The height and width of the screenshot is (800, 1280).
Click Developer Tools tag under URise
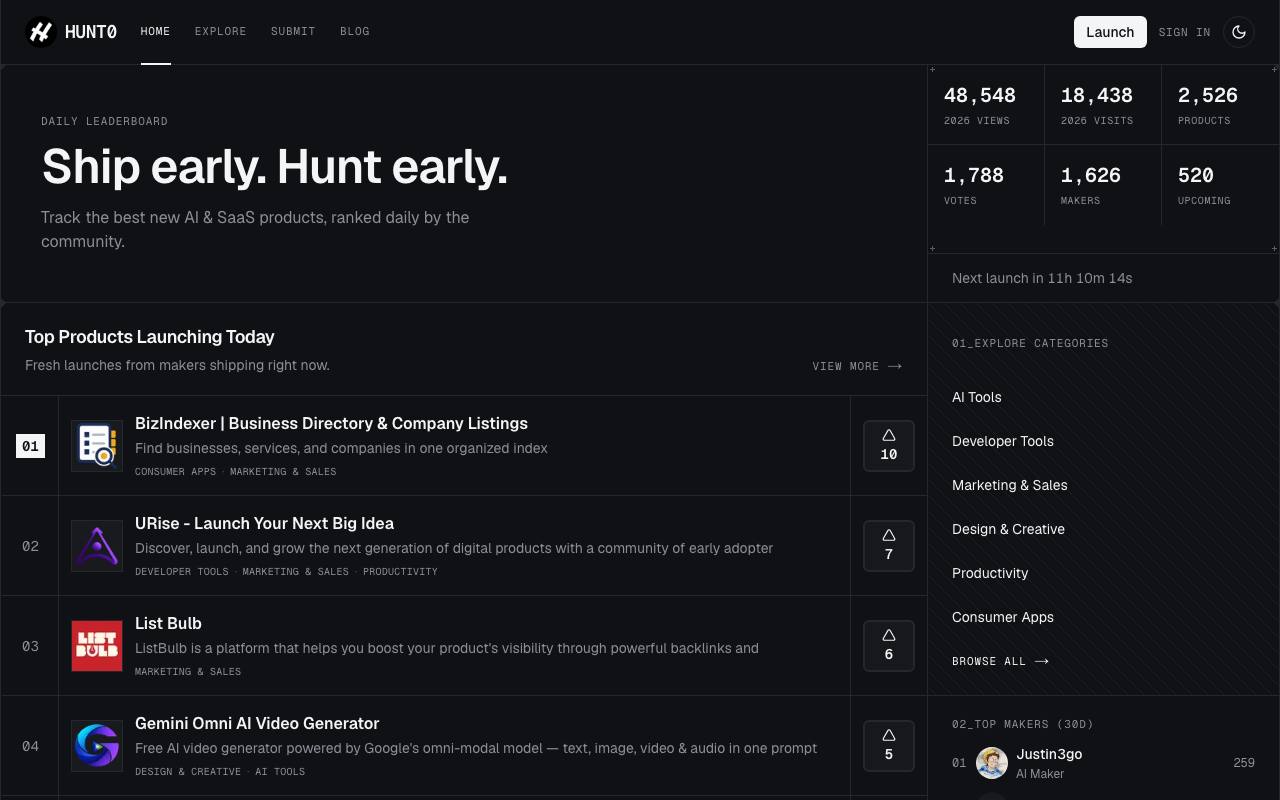pos(182,571)
